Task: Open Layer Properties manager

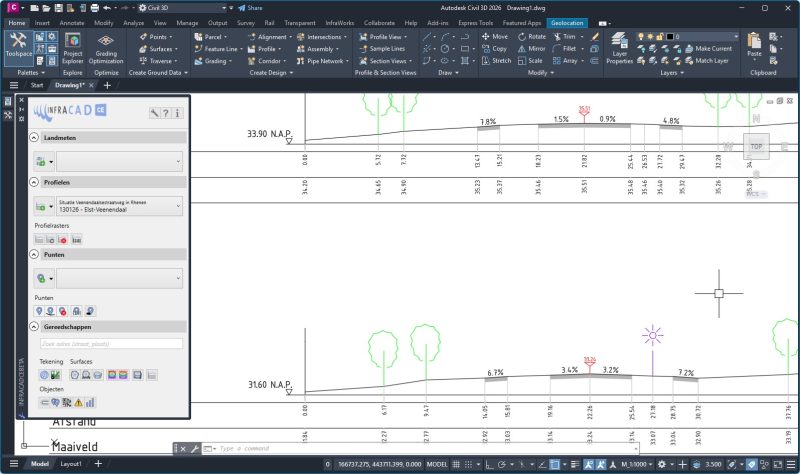Action: (619, 49)
